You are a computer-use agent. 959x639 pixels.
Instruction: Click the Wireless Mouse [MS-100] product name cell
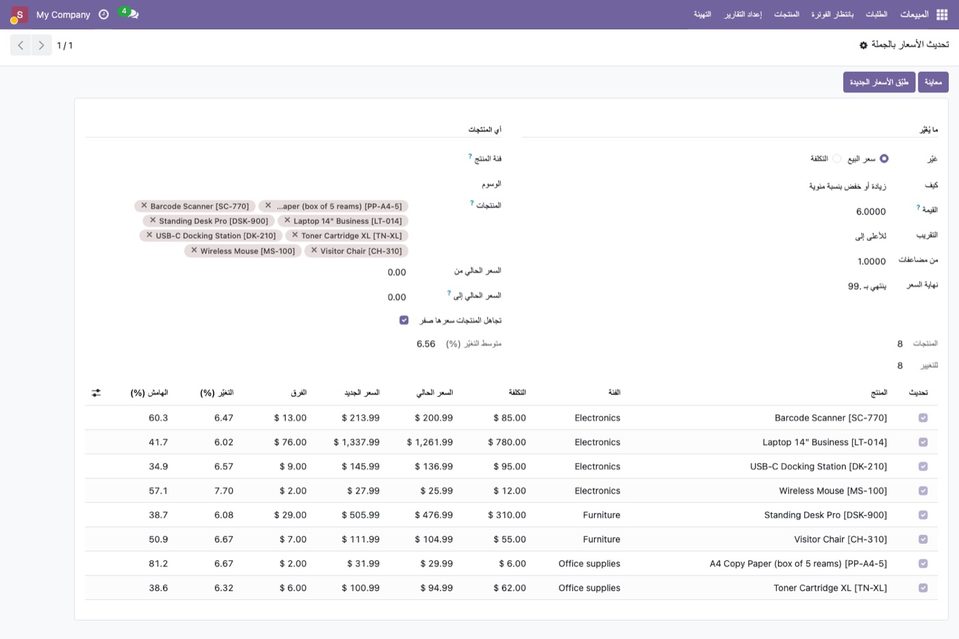pos(832,491)
